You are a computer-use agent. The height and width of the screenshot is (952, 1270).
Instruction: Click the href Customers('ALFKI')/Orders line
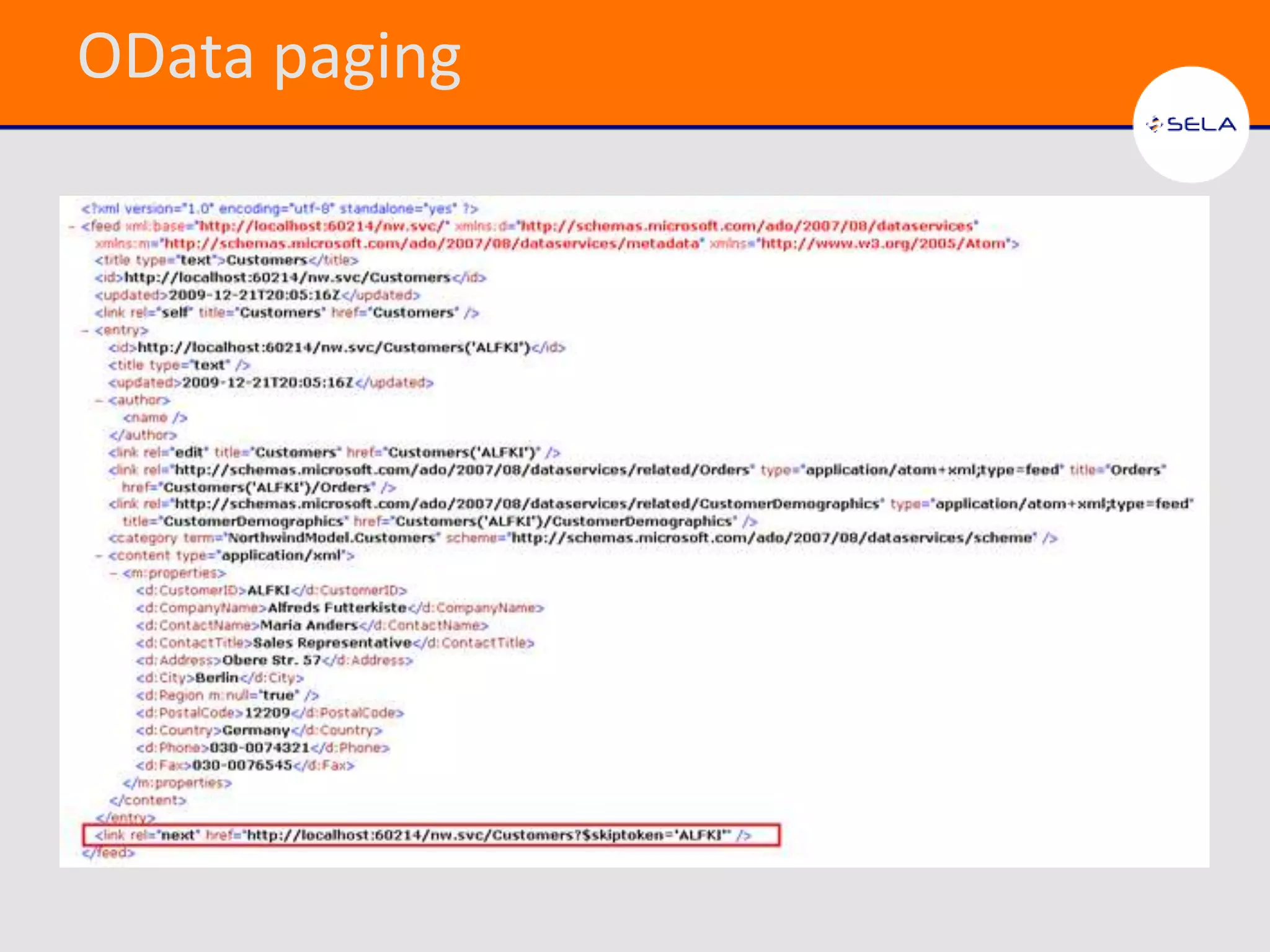tap(259, 487)
